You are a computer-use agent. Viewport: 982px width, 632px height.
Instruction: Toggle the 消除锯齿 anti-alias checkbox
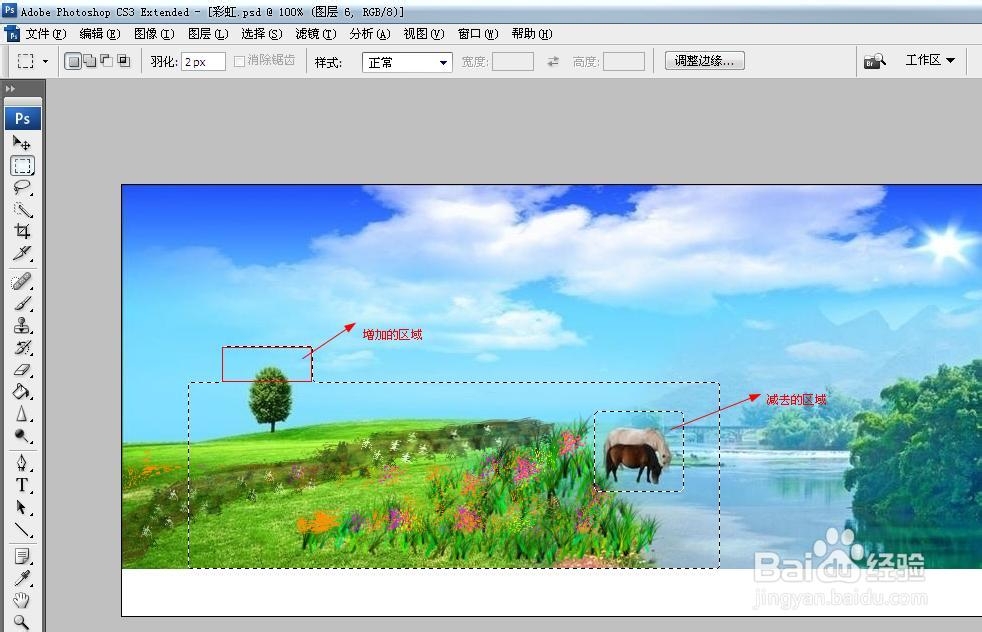pyautogui.click(x=239, y=60)
